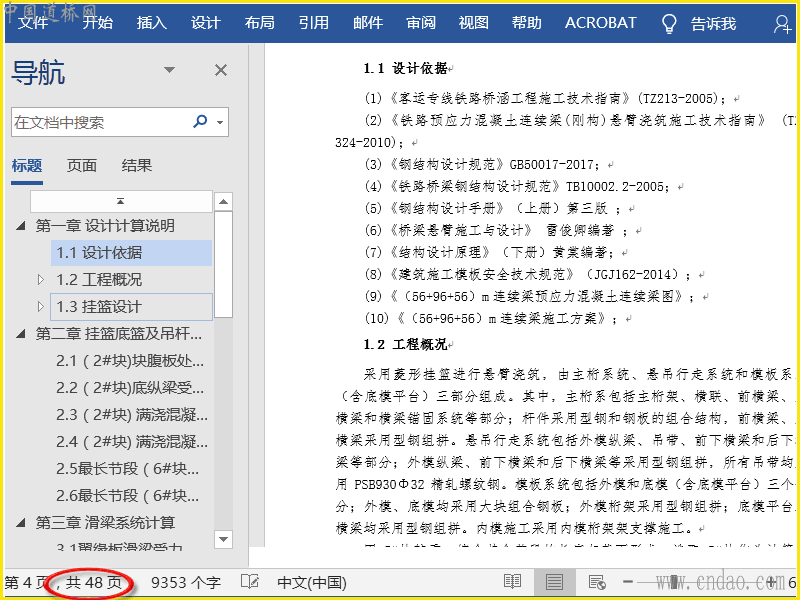This screenshot has width=800, height=600.
Task: Click the magnifier search icon
Action: (200, 121)
